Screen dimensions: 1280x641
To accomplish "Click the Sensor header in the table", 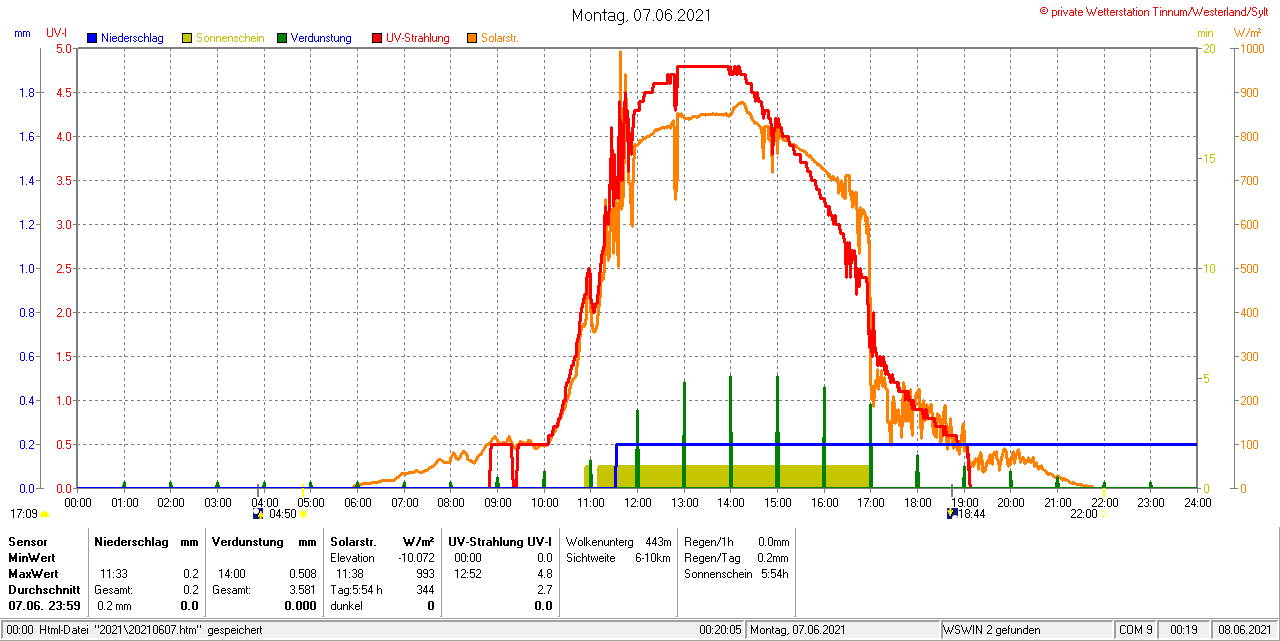I will [27, 541].
